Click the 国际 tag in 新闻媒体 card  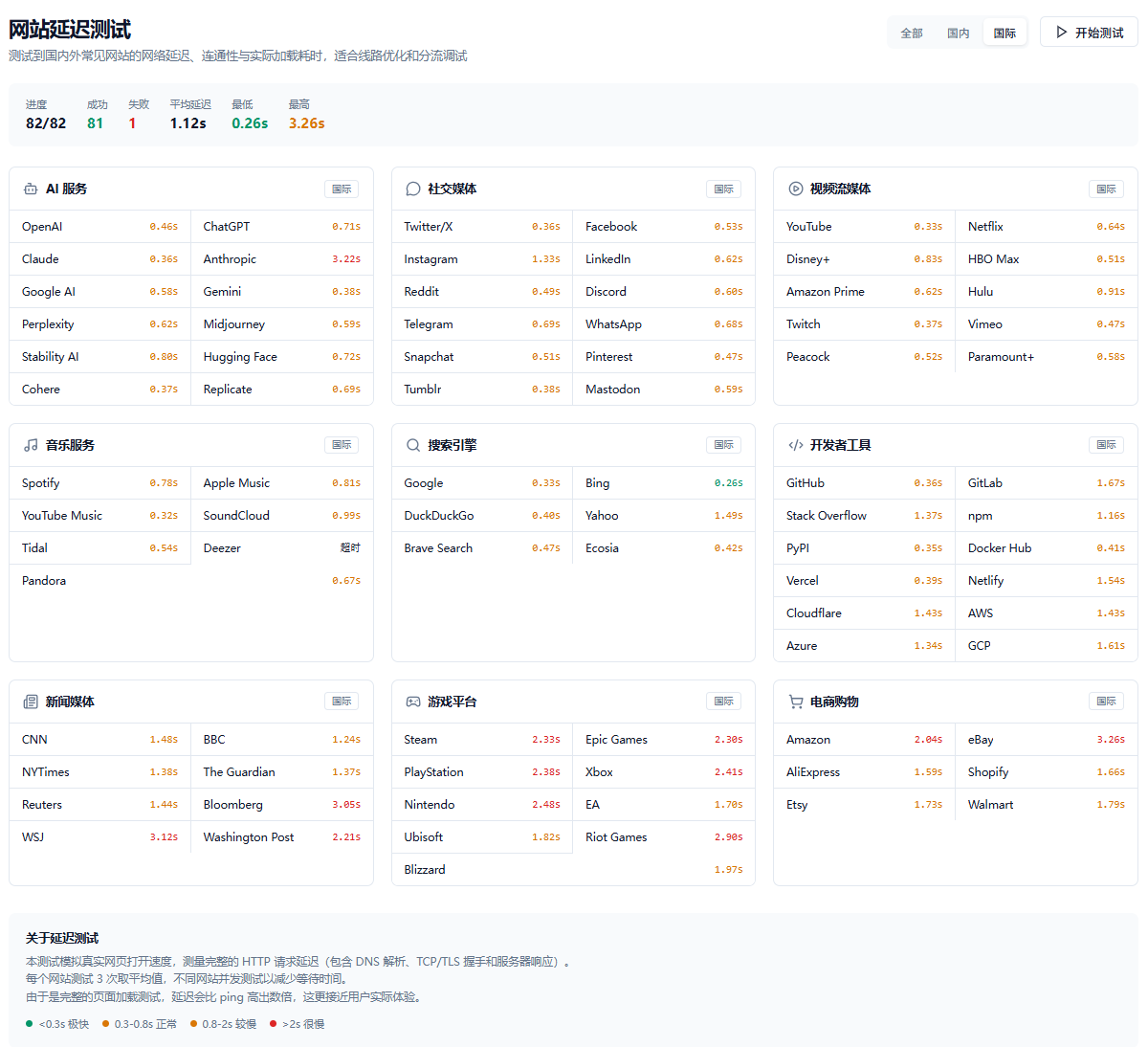[342, 702]
